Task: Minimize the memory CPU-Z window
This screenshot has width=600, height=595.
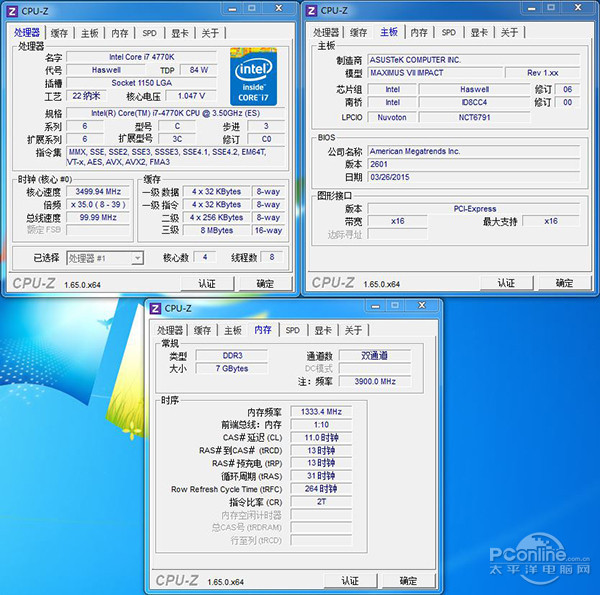Action: [x=376, y=306]
